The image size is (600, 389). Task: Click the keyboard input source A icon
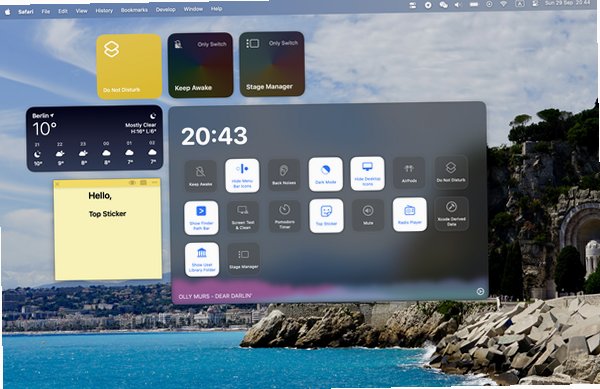[520, 3]
